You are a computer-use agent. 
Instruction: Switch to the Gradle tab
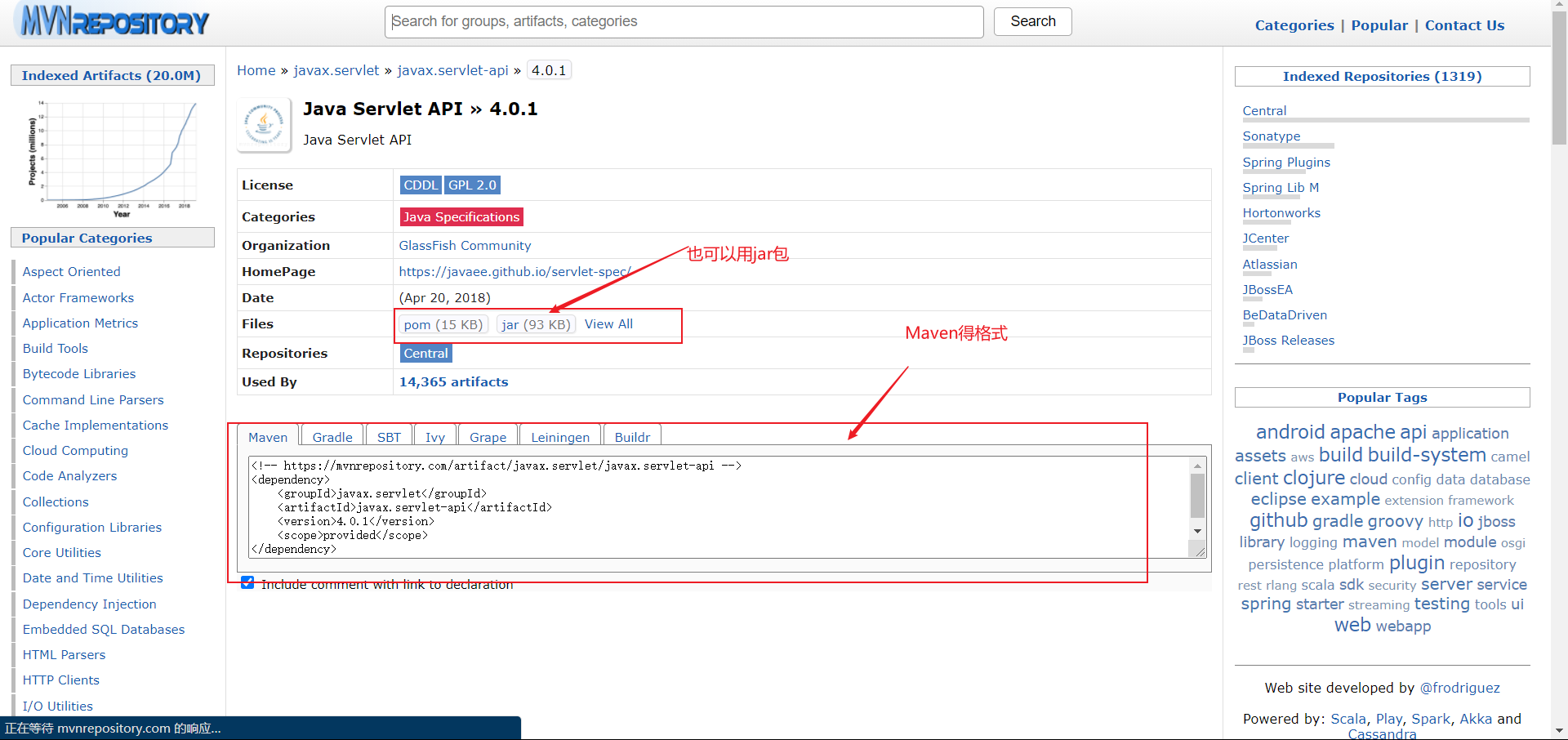pos(332,437)
